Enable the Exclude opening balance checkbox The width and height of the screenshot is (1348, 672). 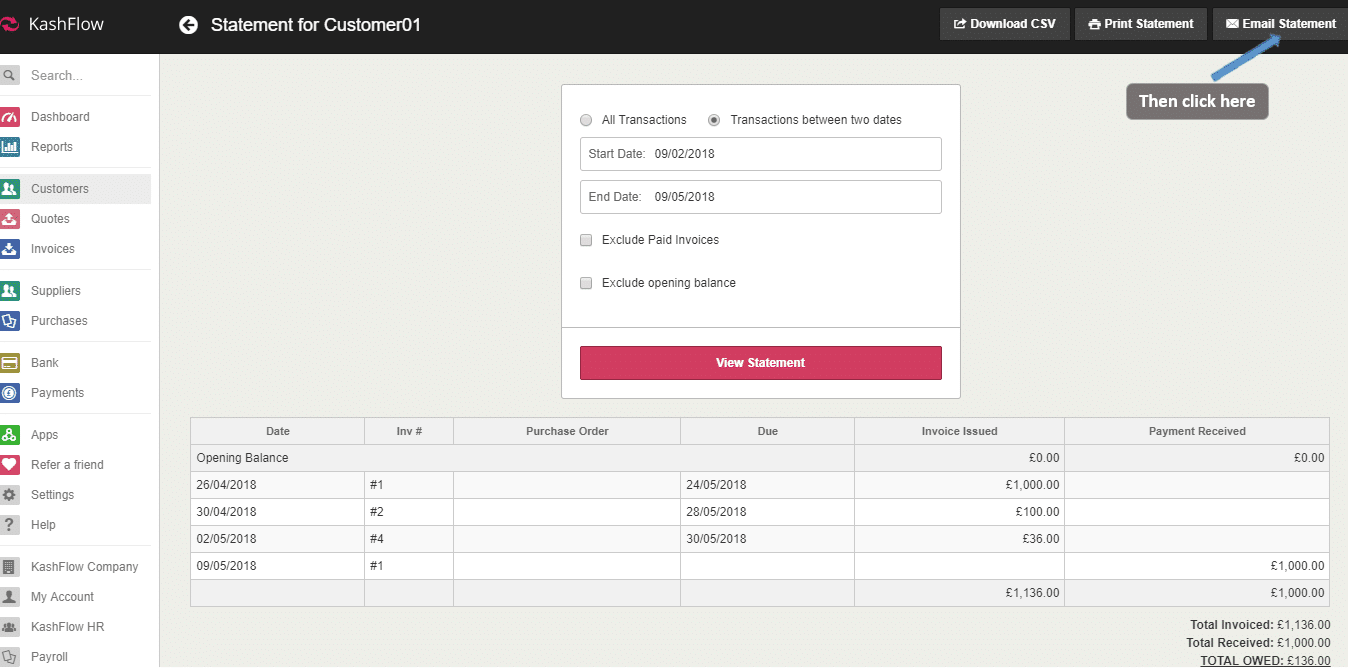coord(586,283)
